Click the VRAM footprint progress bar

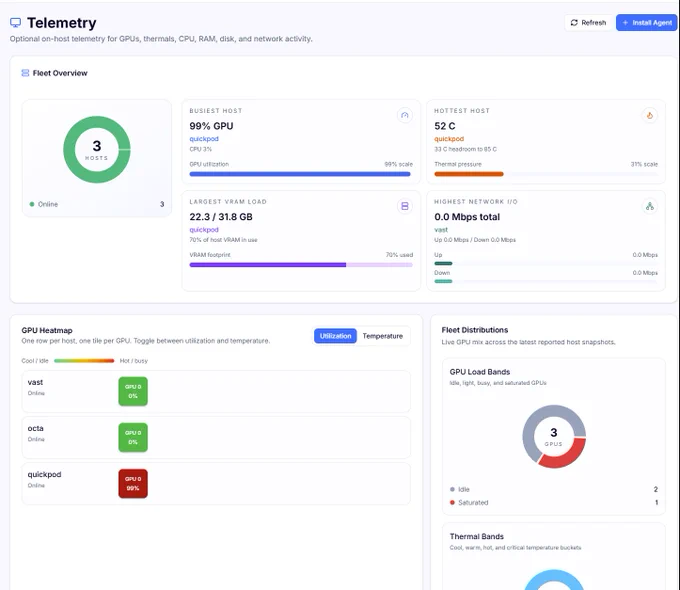click(301, 265)
